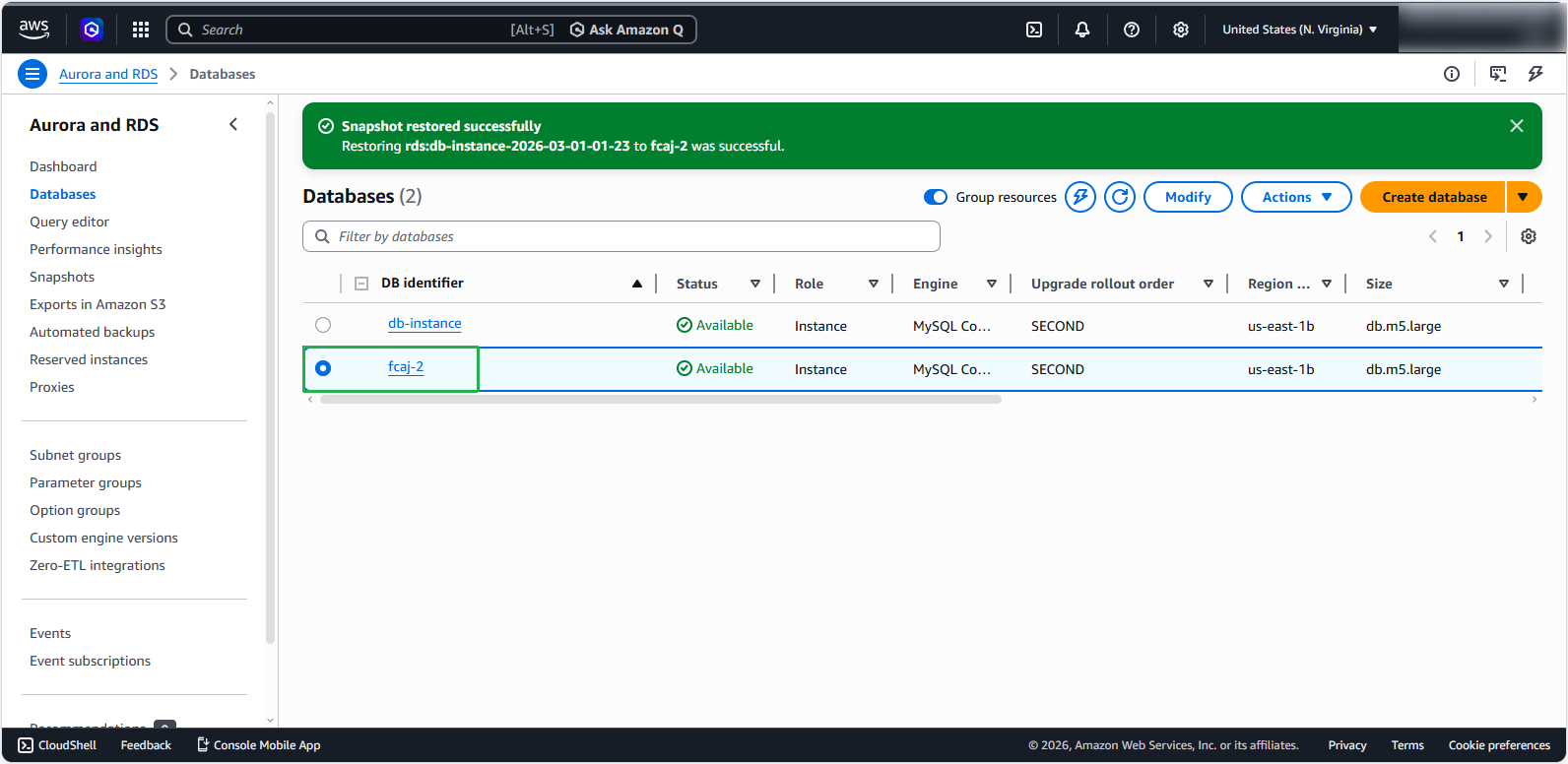1568x764 pixels.
Task: Open Exports in Amazon S3
Action: point(98,304)
